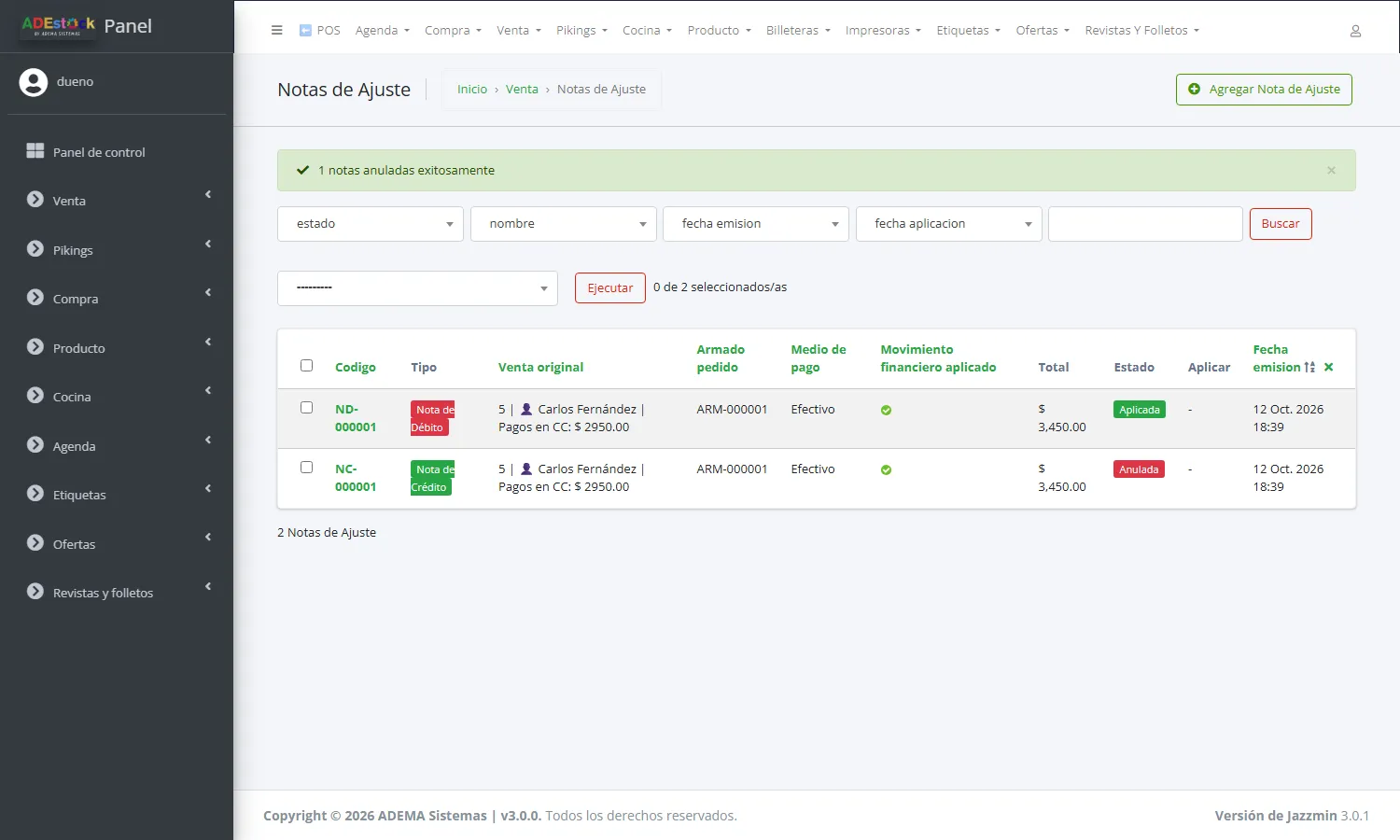This screenshot has height=840, width=1400.
Task: Check the ND-000001 row checkbox
Action: click(x=306, y=408)
